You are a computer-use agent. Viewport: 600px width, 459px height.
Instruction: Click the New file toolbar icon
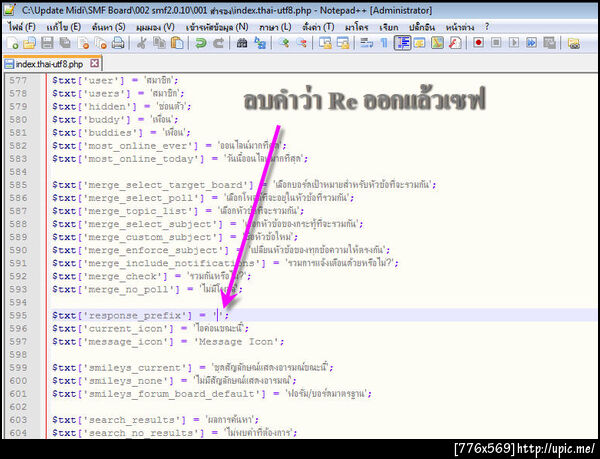[13, 43]
